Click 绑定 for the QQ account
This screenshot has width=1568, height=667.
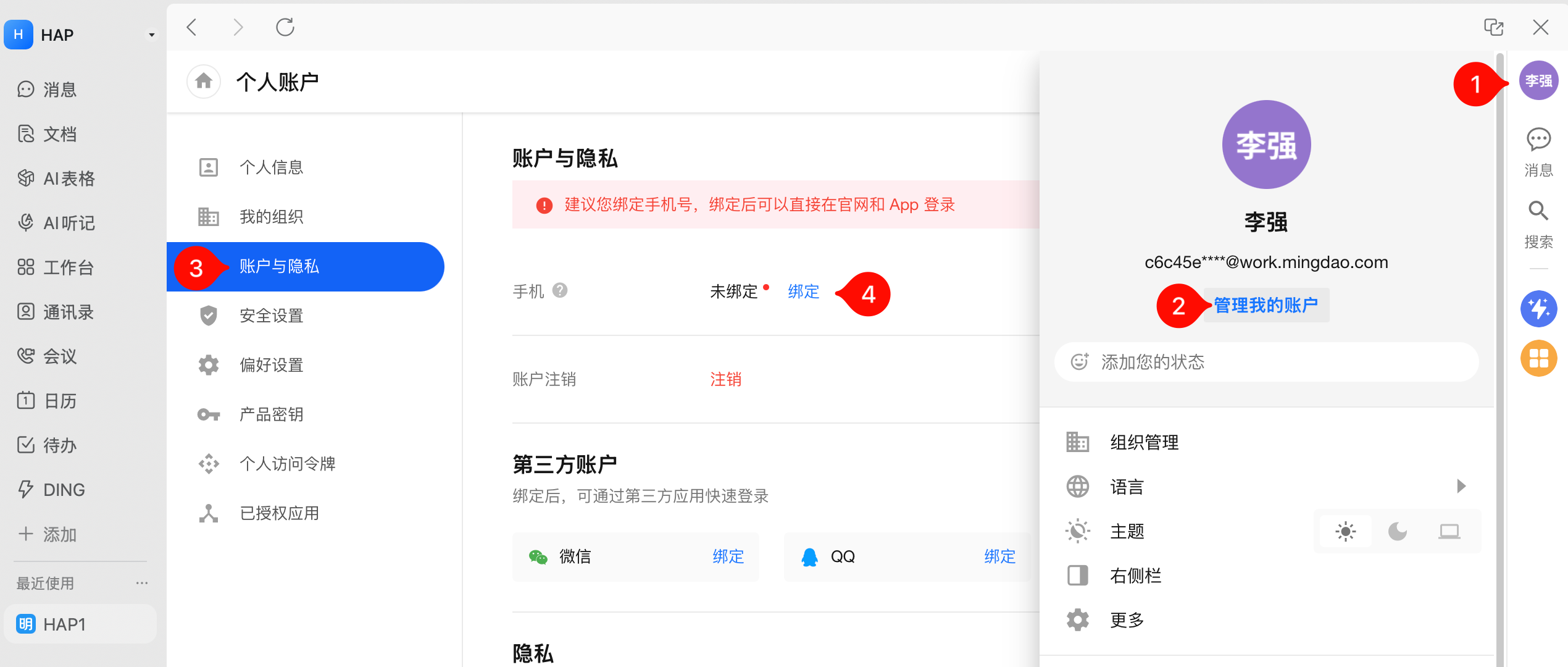click(x=999, y=556)
